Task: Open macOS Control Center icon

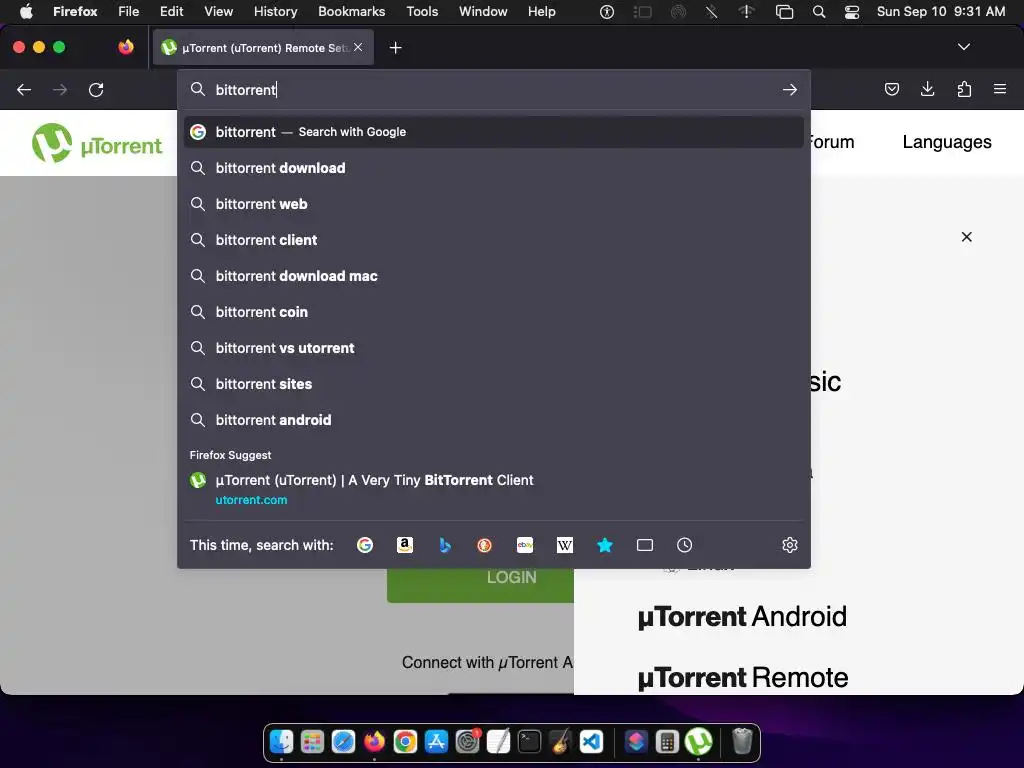Action: (852, 12)
